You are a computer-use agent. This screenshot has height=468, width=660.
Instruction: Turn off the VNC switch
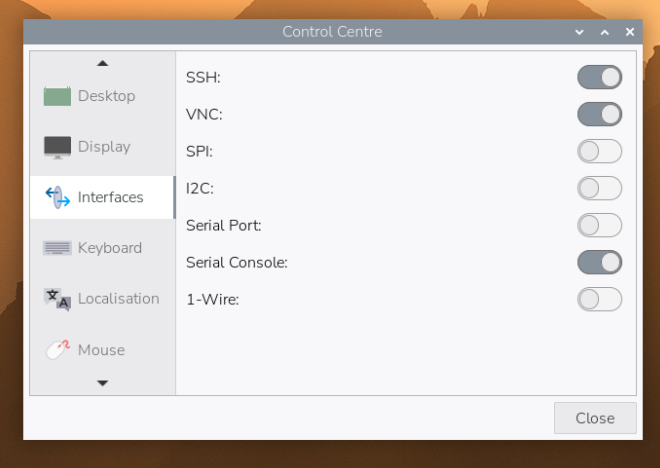pos(599,114)
